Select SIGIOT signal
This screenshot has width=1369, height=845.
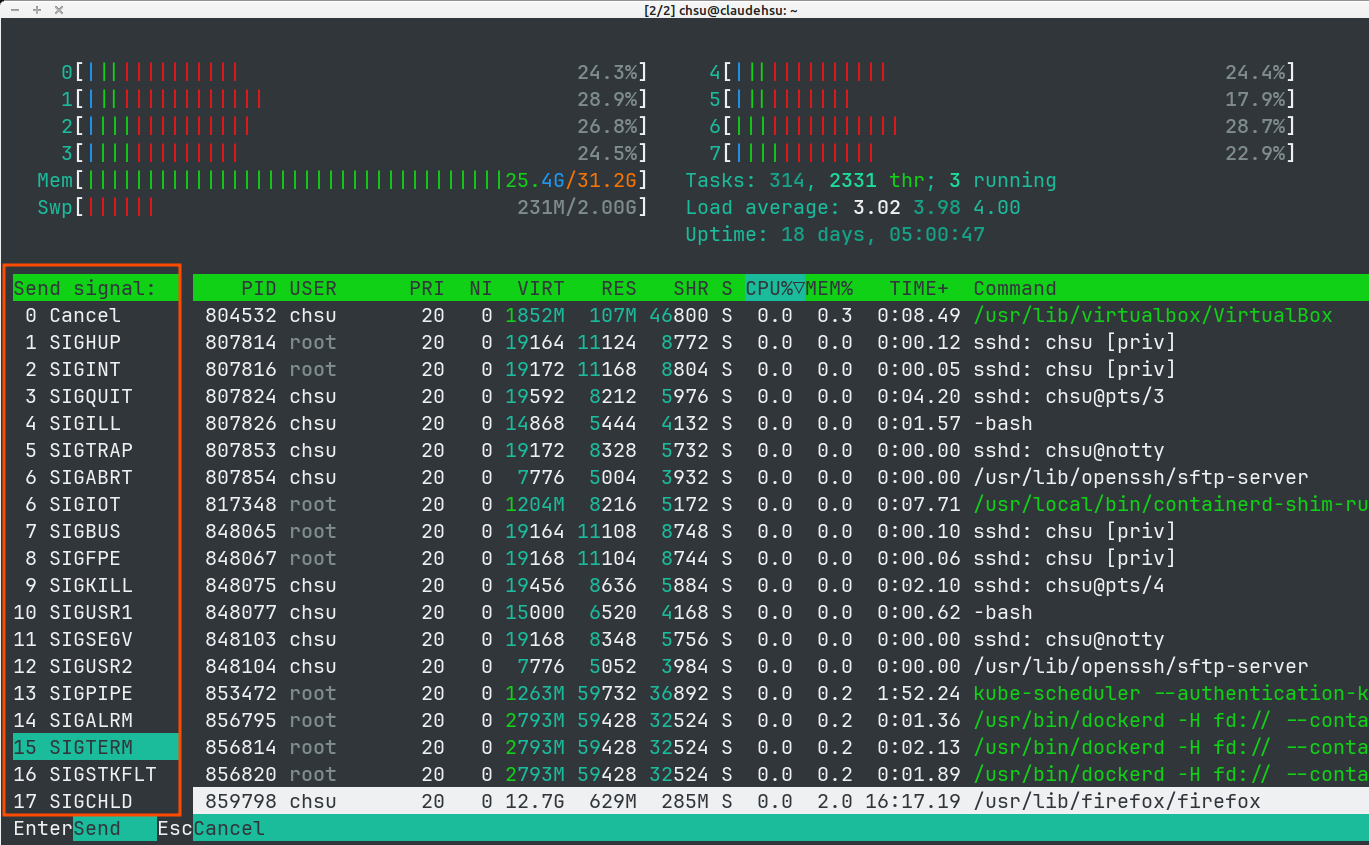(95, 504)
